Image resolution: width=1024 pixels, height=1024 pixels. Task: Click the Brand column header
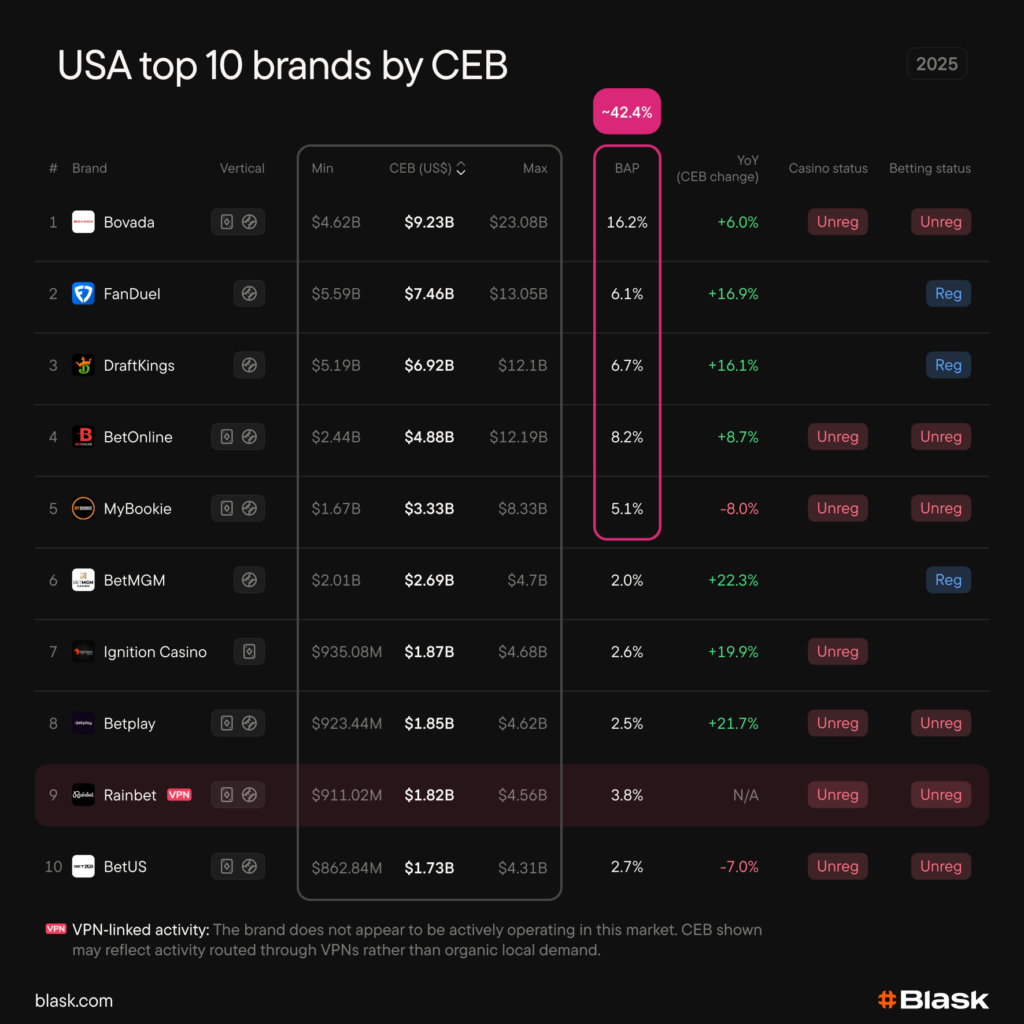pyautogui.click(x=89, y=168)
